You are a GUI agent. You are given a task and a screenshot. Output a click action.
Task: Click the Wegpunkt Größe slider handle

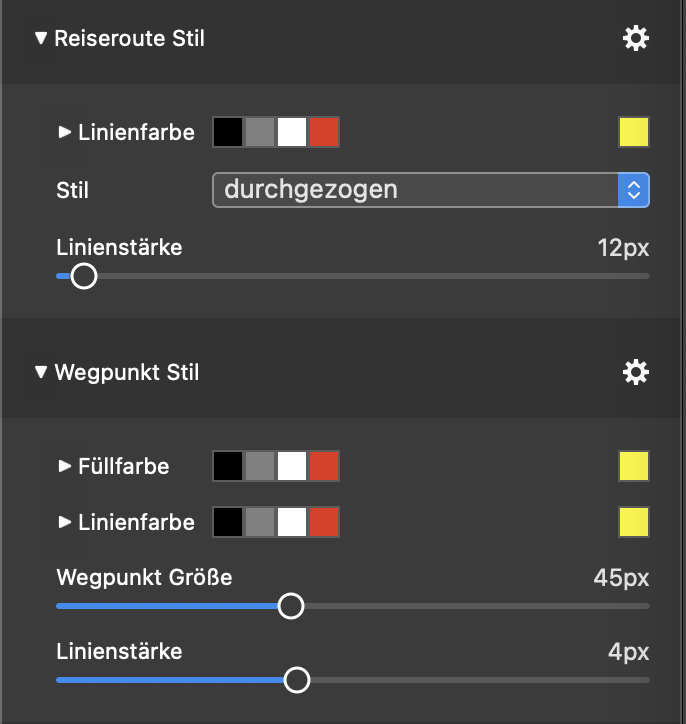click(290, 606)
